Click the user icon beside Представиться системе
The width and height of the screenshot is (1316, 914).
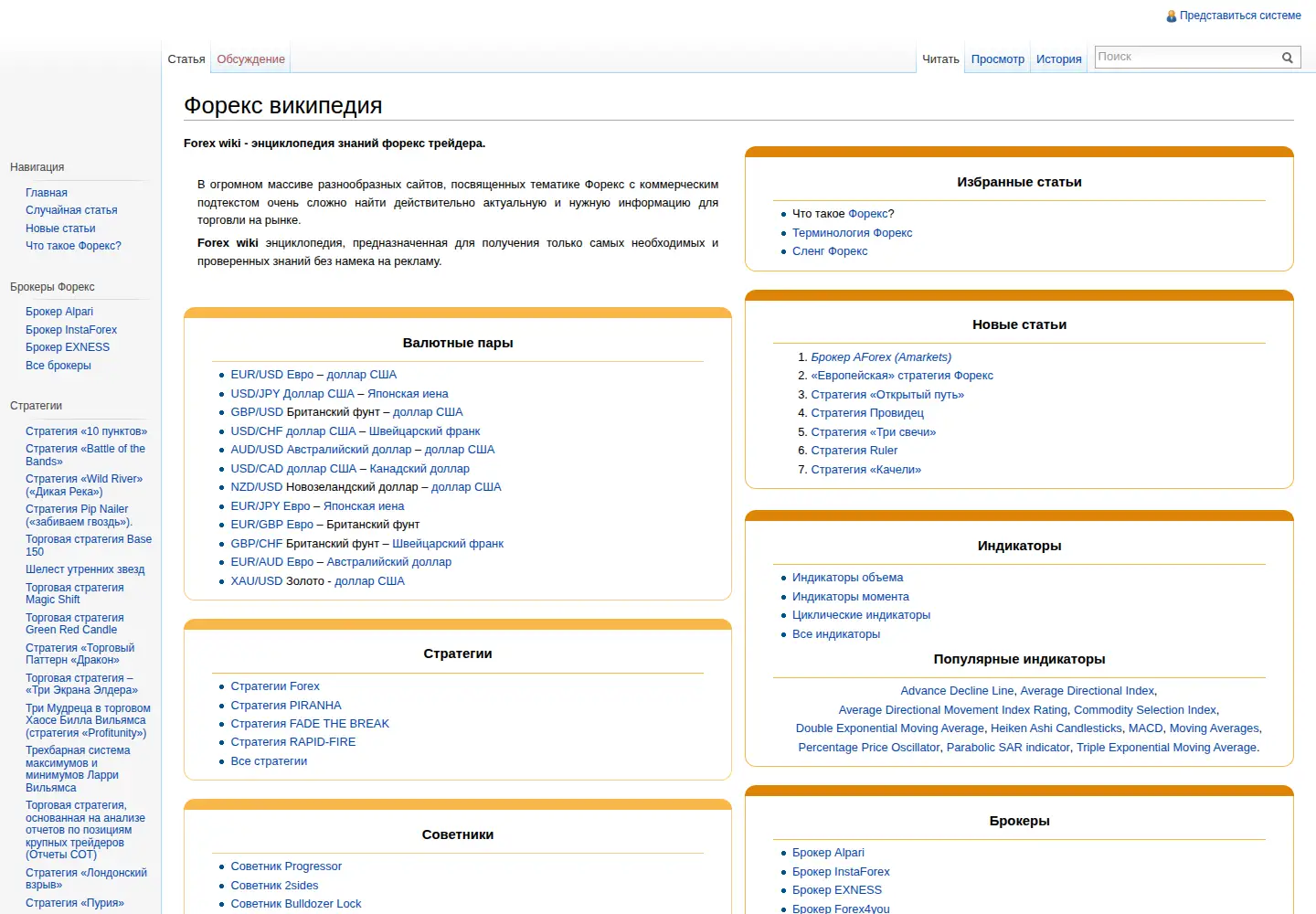click(1172, 16)
